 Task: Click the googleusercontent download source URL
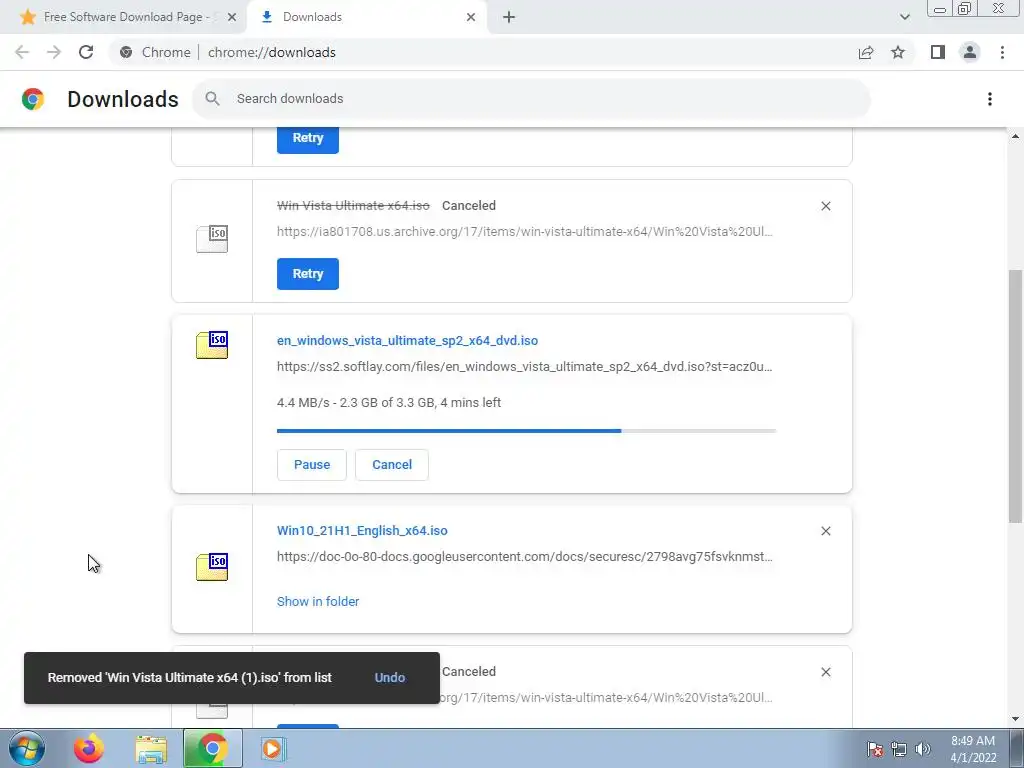pyautogui.click(x=524, y=557)
